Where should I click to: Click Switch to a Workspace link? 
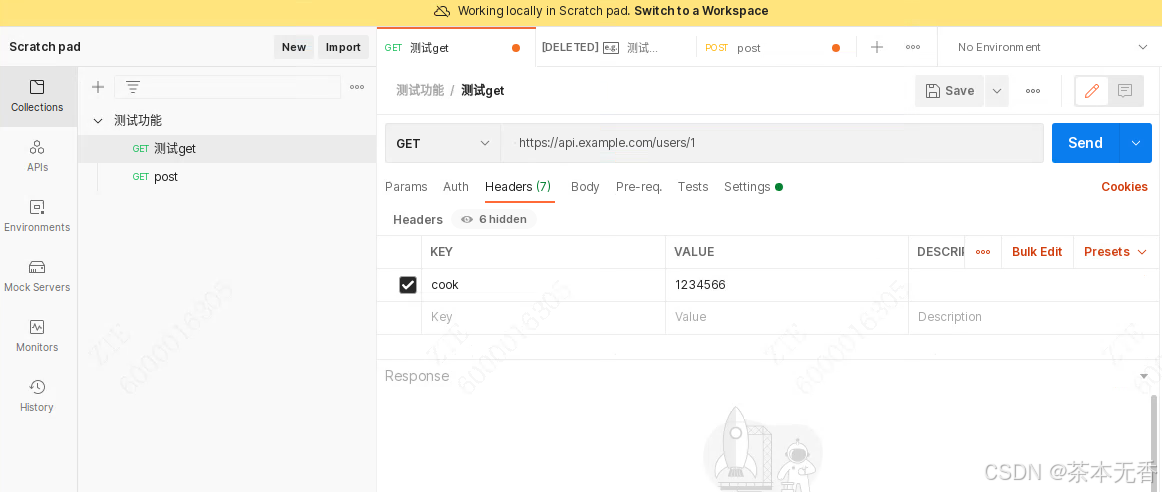coord(701,11)
